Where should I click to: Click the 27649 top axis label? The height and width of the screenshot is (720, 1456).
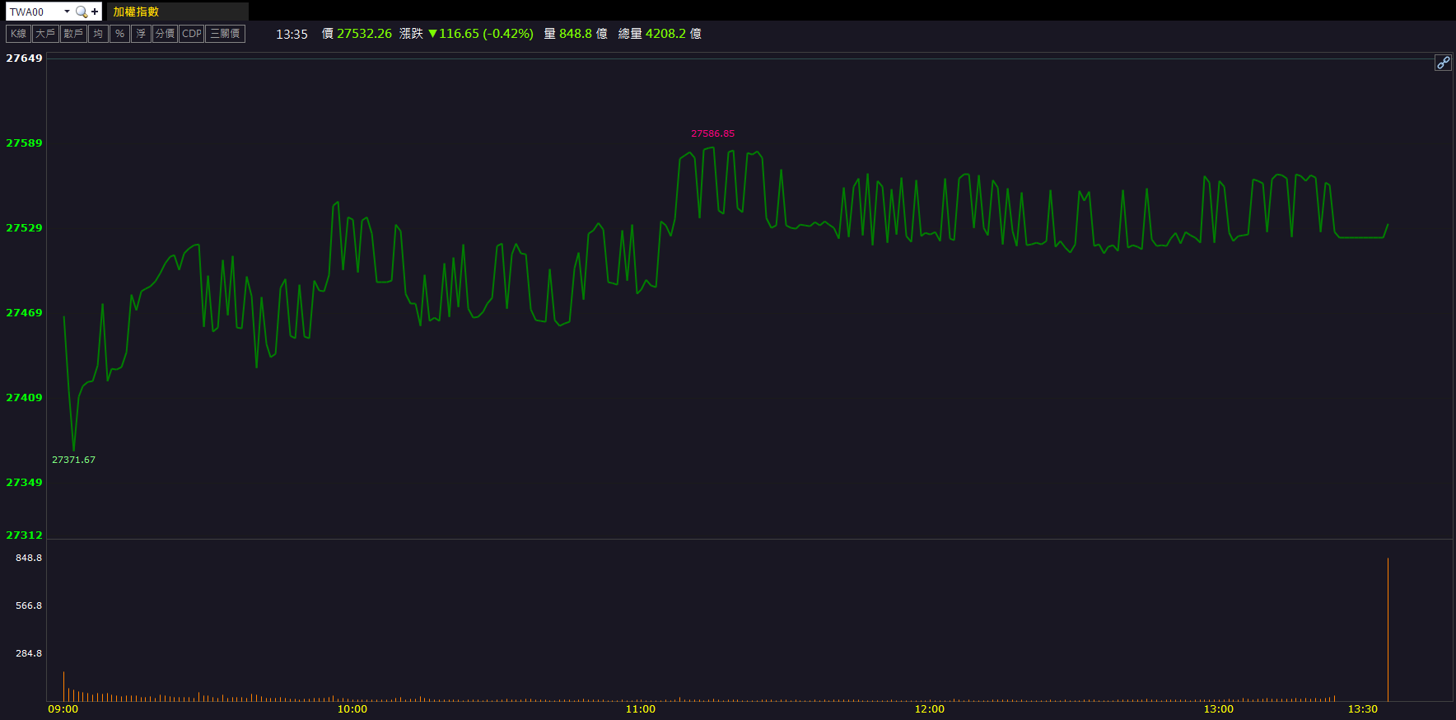tap(24, 58)
